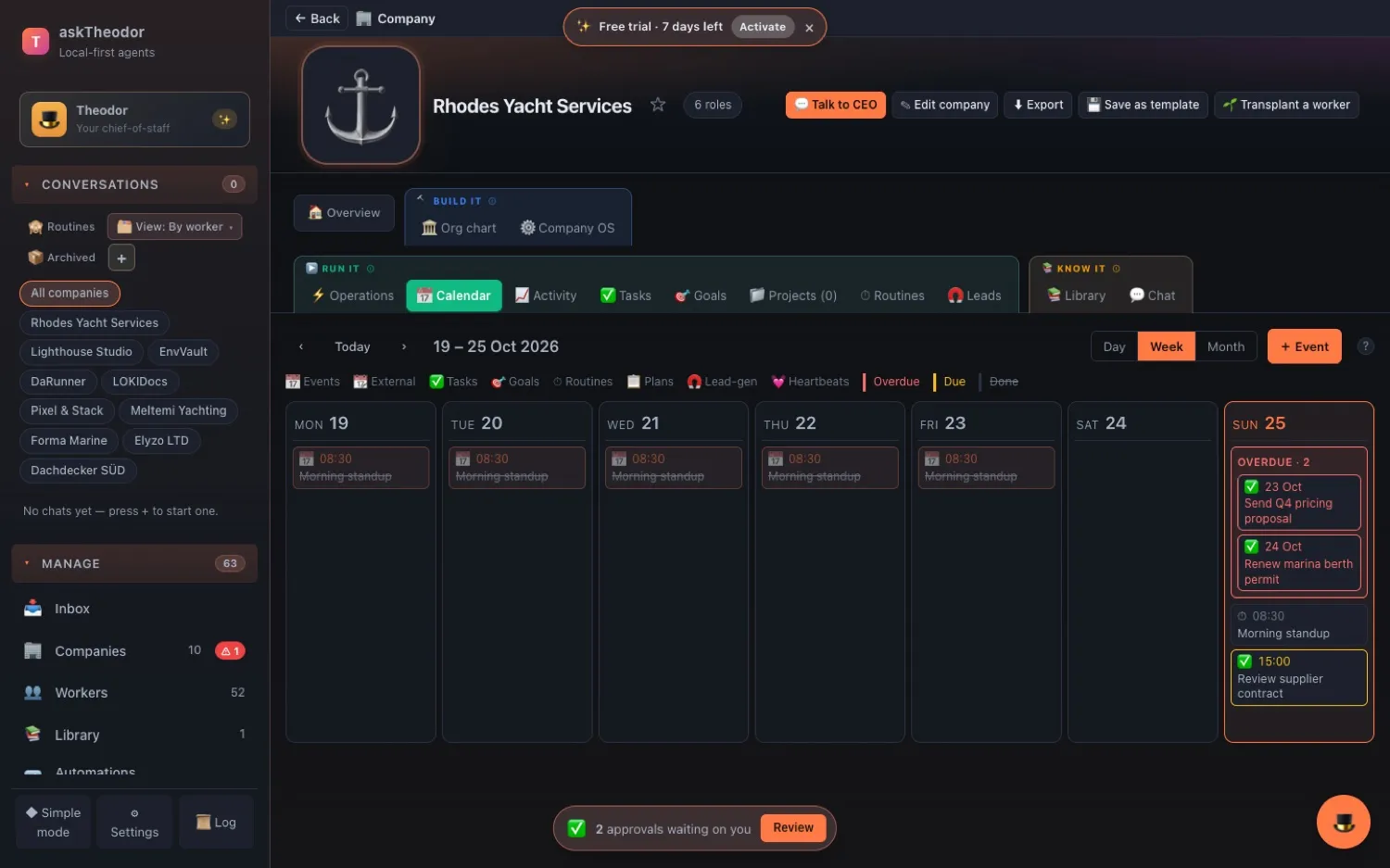This screenshot has width=1390, height=868.
Task: Click Talk to CEO button
Action: tap(836, 105)
